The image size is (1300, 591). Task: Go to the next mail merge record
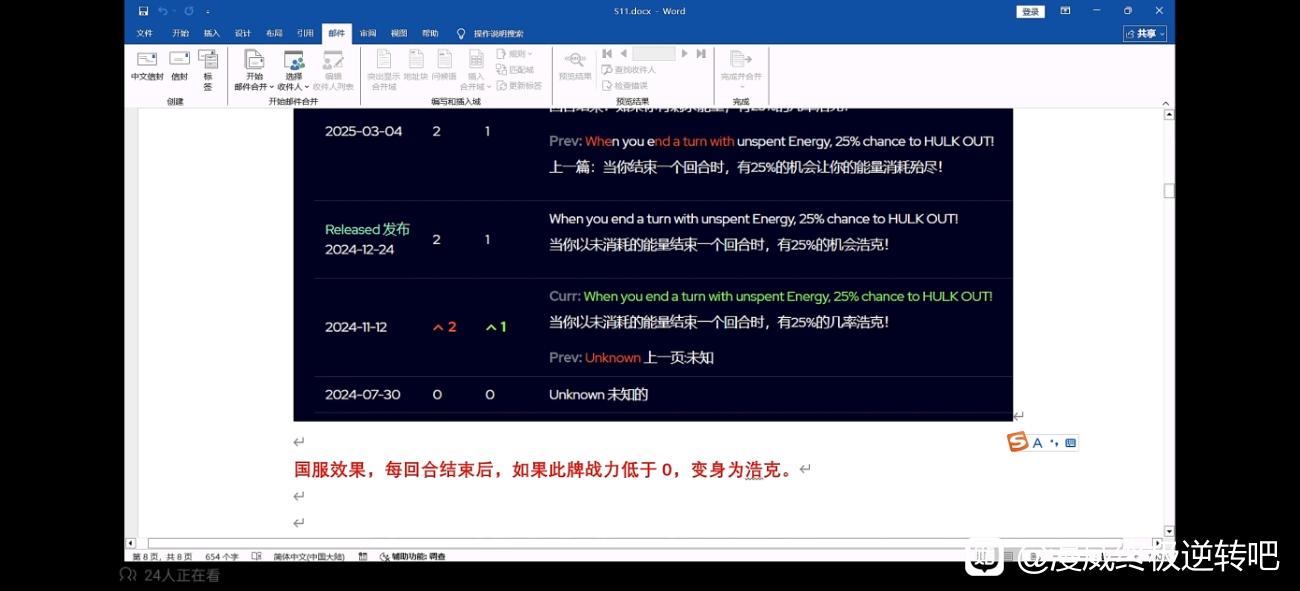685,54
